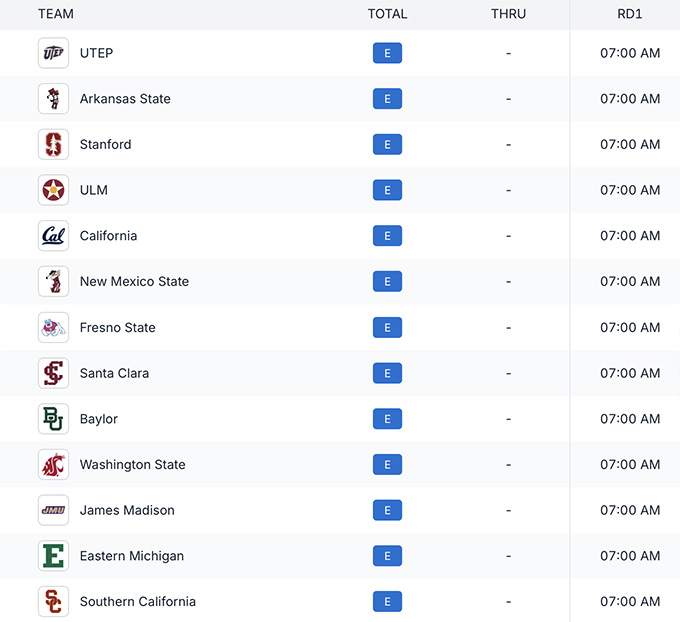
Task: Click the Southern California team name
Action: point(138,602)
